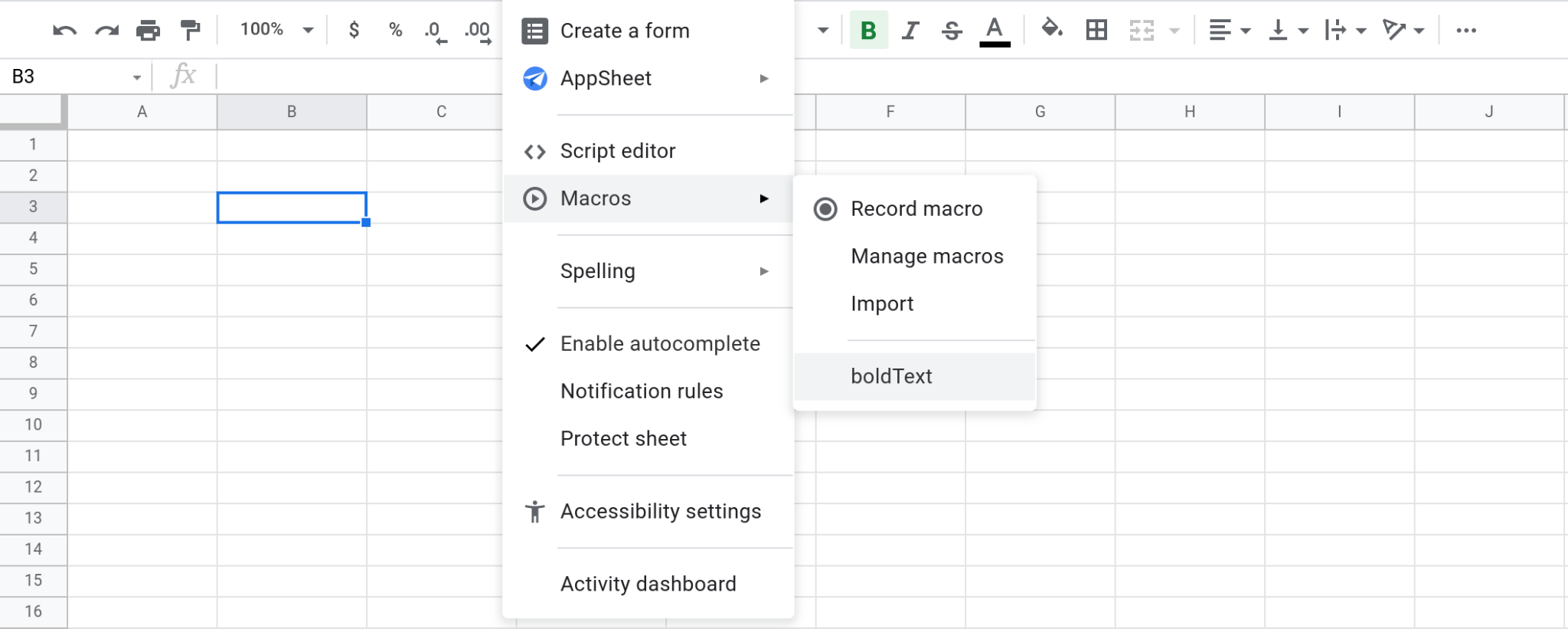
Task: Click the redo arrow icon
Action: click(x=106, y=31)
